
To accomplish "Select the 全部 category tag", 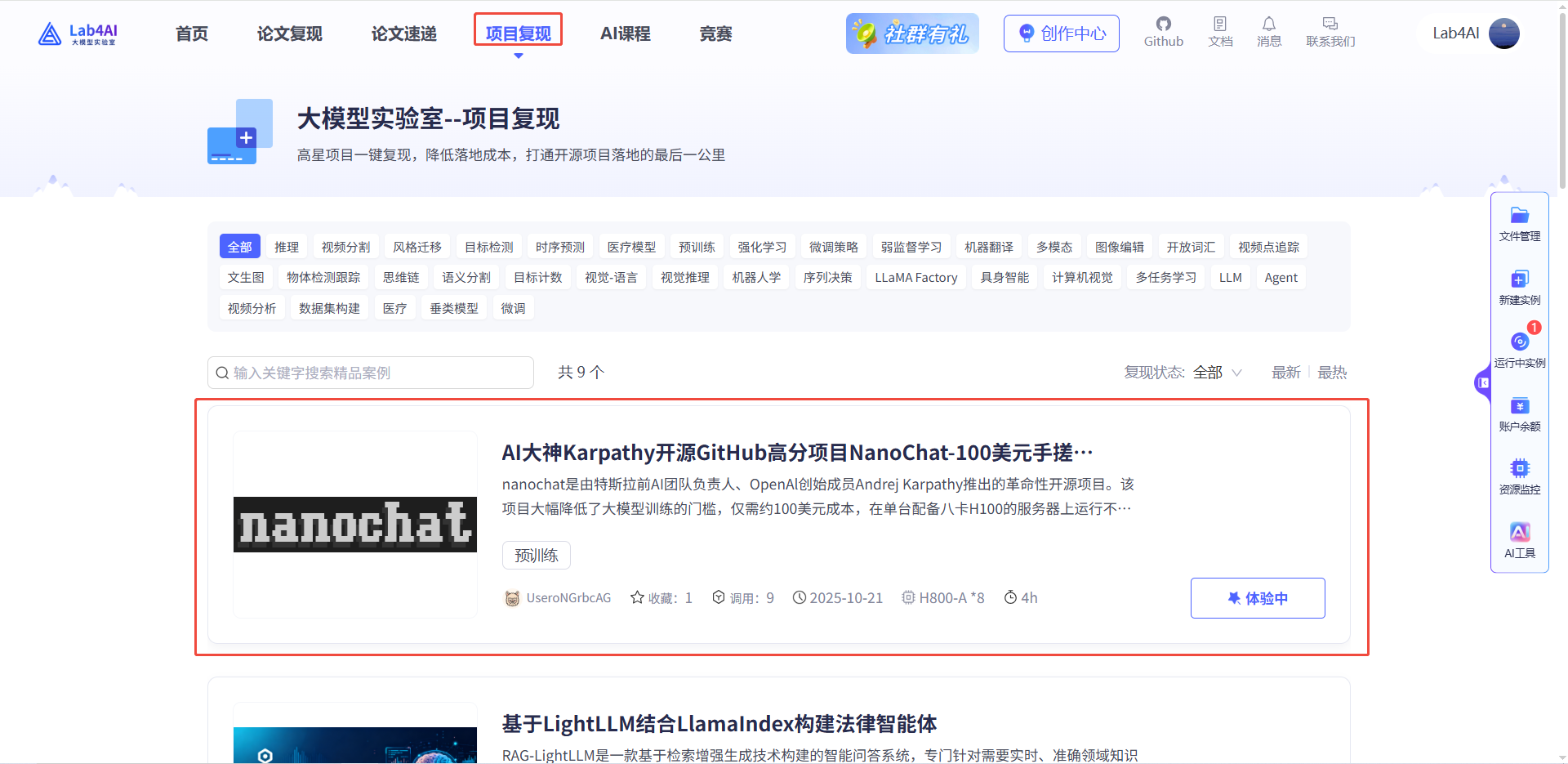I will click(x=240, y=247).
